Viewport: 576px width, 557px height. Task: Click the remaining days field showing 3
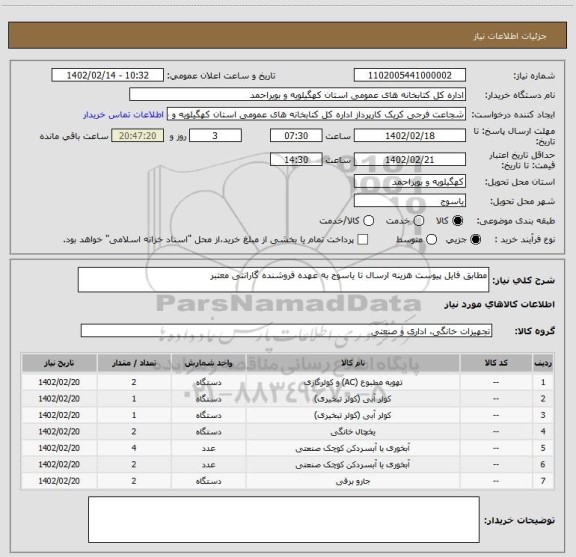215,136
